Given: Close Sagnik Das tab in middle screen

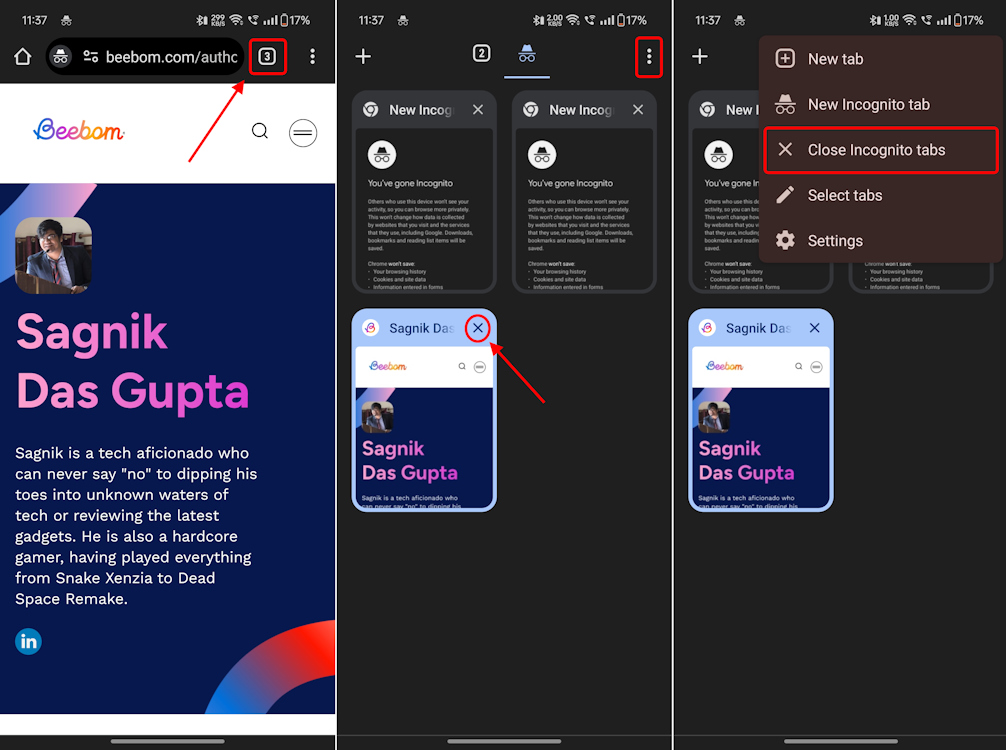Looking at the screenshot, I should pyautogui.click(x=478, y=328).
